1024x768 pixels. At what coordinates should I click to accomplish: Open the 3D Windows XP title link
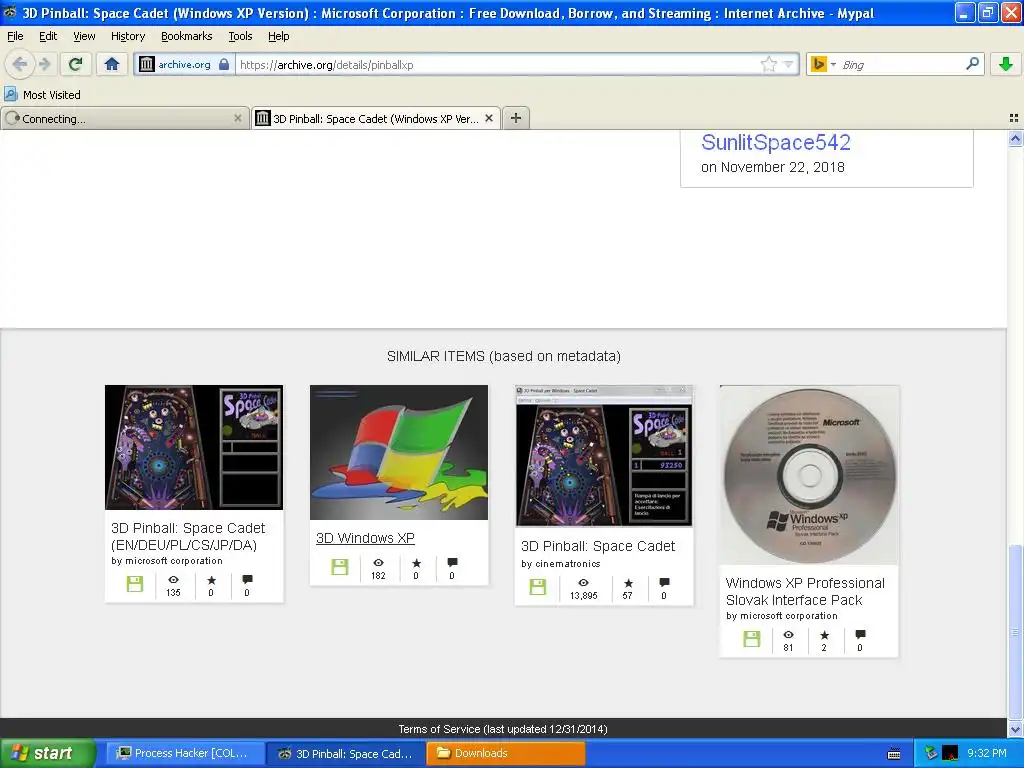click(365, 538)
